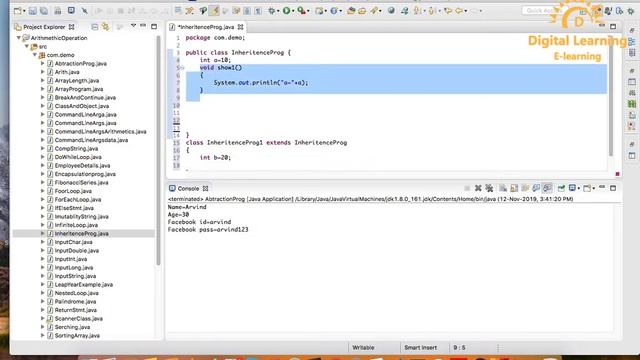Select BreakAndContinue.java file
Screen dimensions: 640x360
[x=85, y=98]
